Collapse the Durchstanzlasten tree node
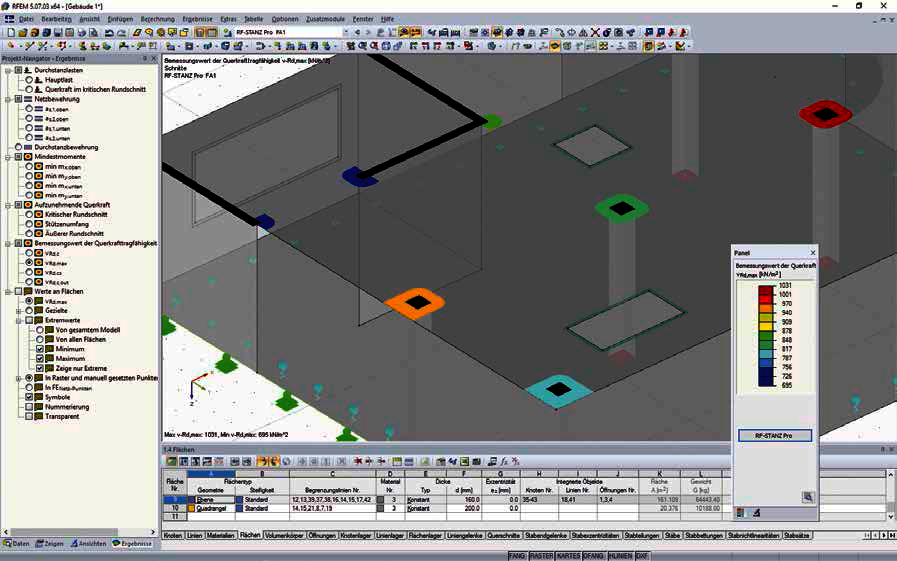The image size is (897, 561). pyautogui.click(x=9, y=70)
